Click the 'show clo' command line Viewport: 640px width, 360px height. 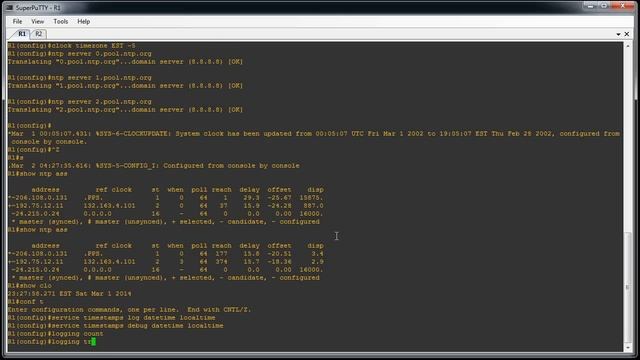tap(29, 286)
